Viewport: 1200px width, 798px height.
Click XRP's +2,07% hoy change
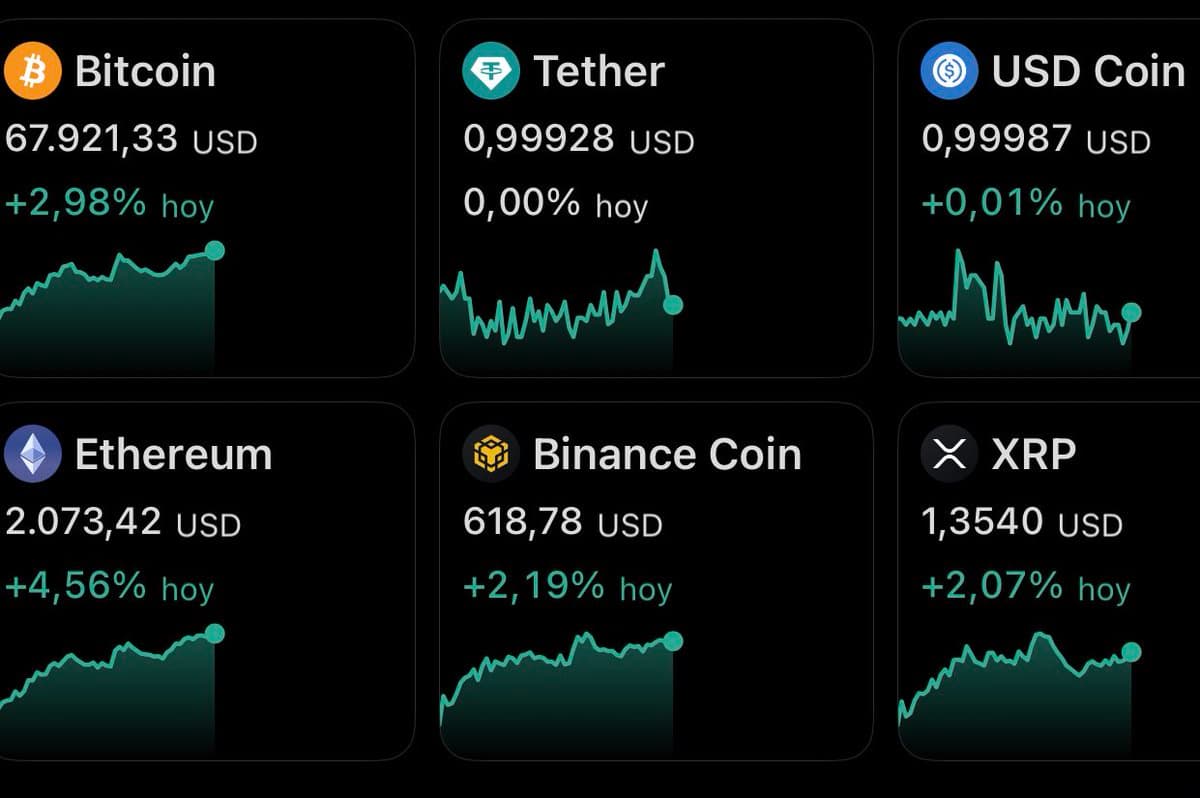pyautogui.click(x=1025, y=587)
